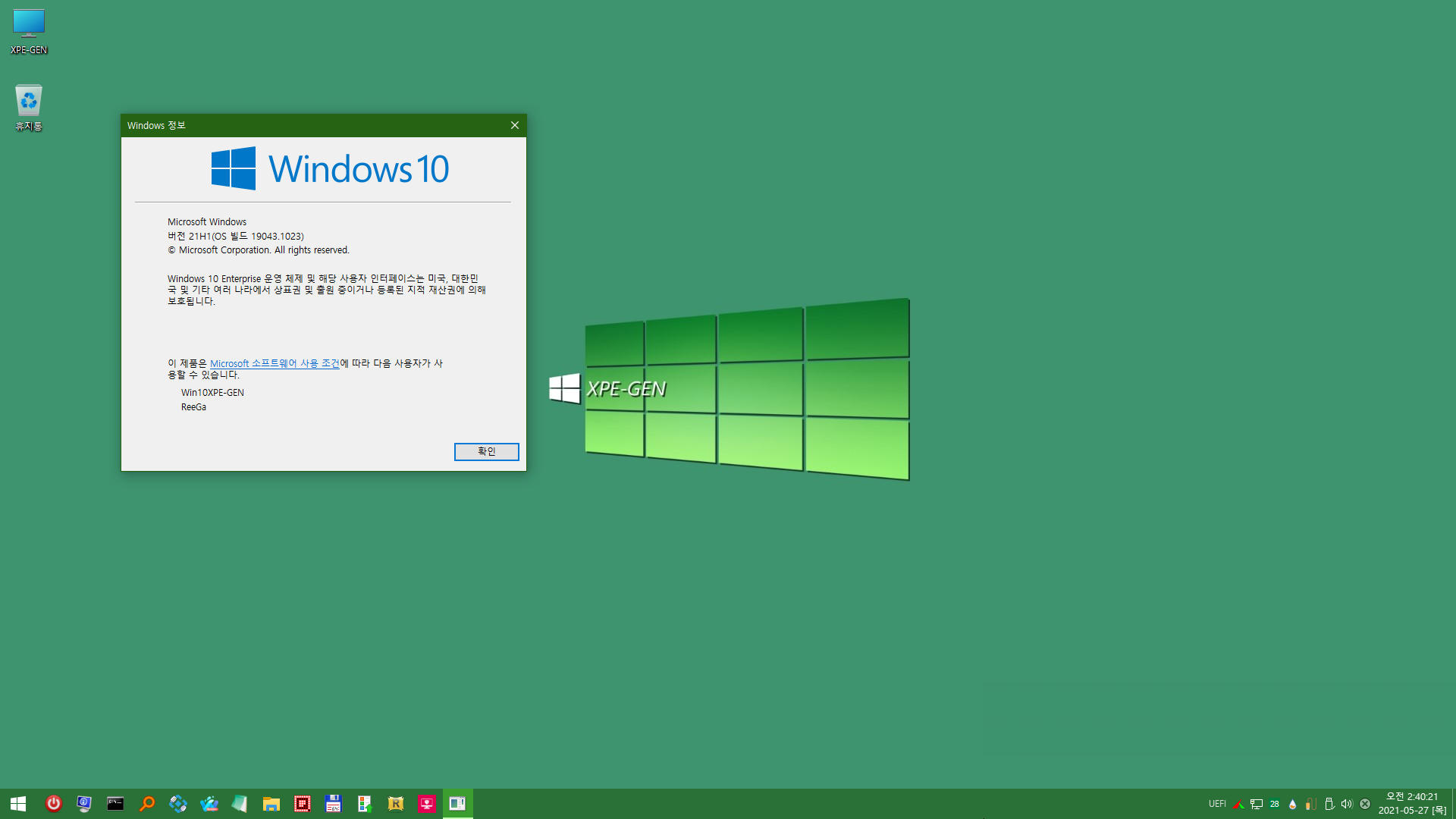1456x819 pixels.
Task: Open the red-green triangle tray icon
Action: tap(1238, 804)
